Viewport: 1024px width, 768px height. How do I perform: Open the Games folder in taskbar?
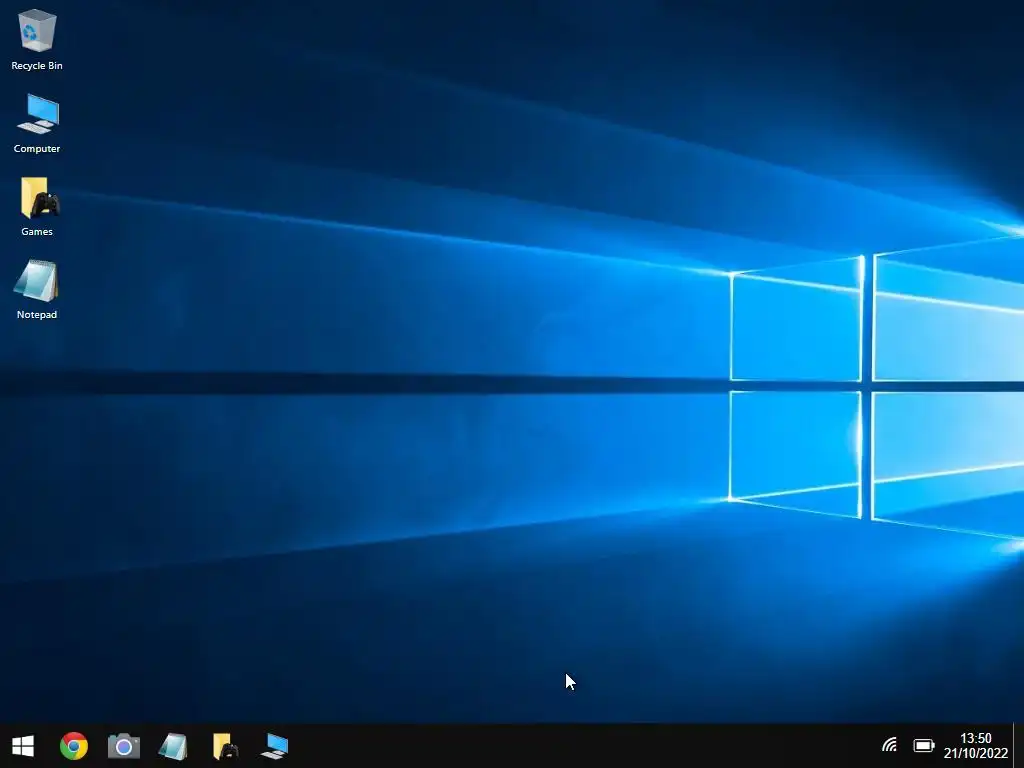coord(225,746)
